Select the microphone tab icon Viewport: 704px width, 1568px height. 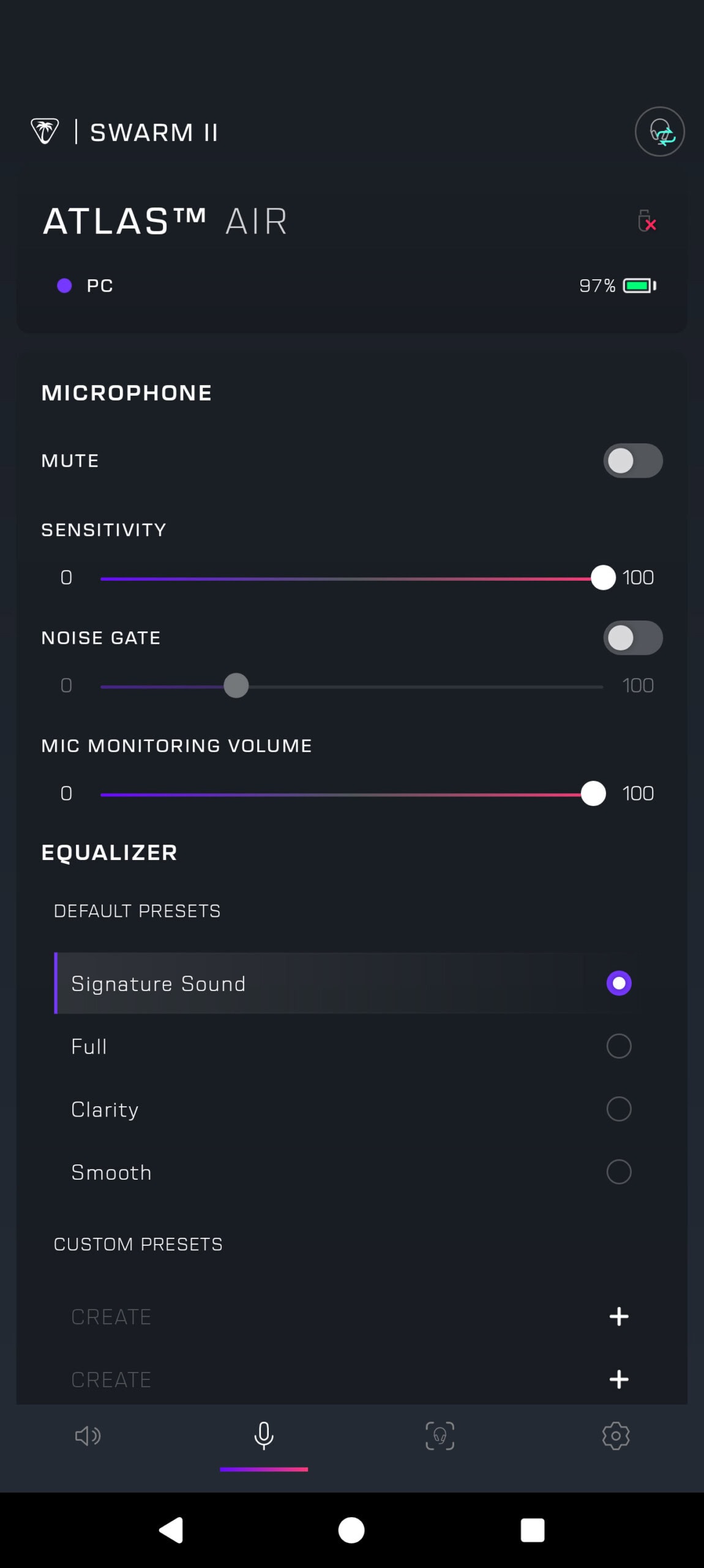pos(264,1436)
